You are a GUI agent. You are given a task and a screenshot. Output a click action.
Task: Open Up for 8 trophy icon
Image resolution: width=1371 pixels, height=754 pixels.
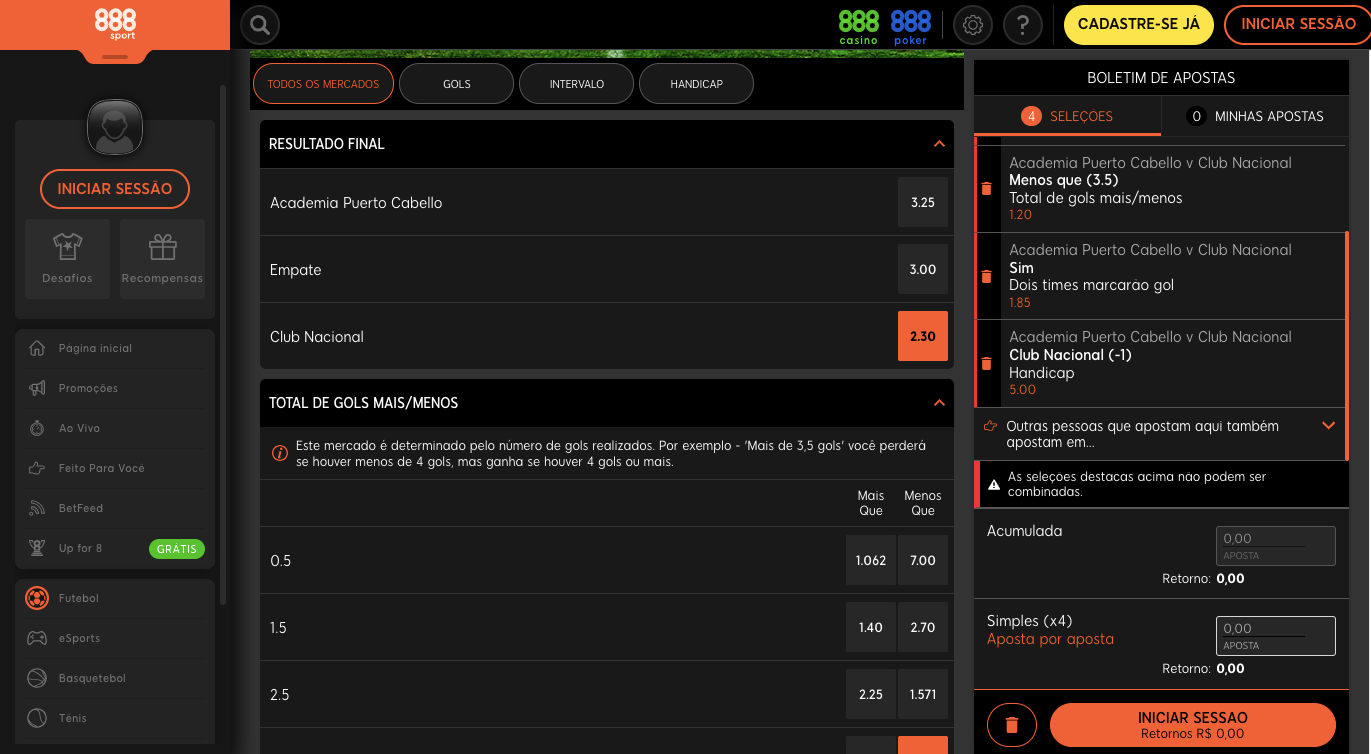[37, 548]
